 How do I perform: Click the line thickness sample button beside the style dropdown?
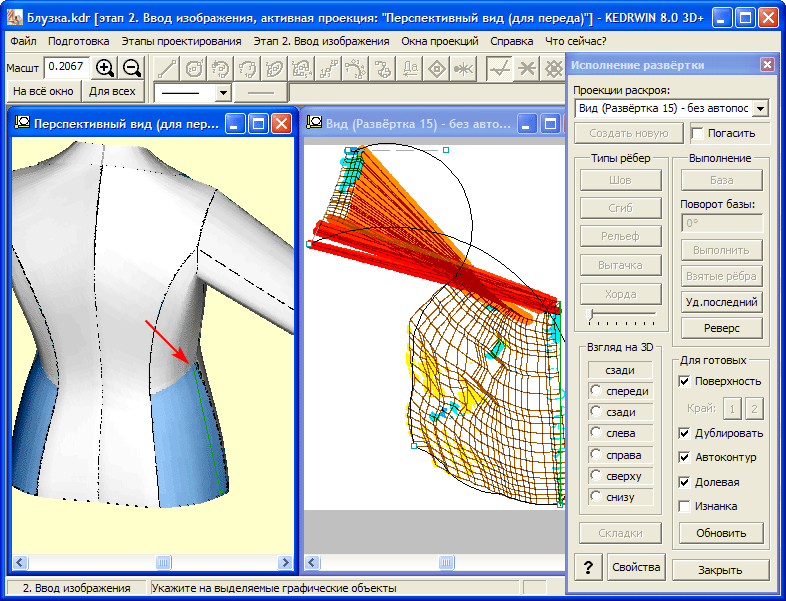click(261, 93)
